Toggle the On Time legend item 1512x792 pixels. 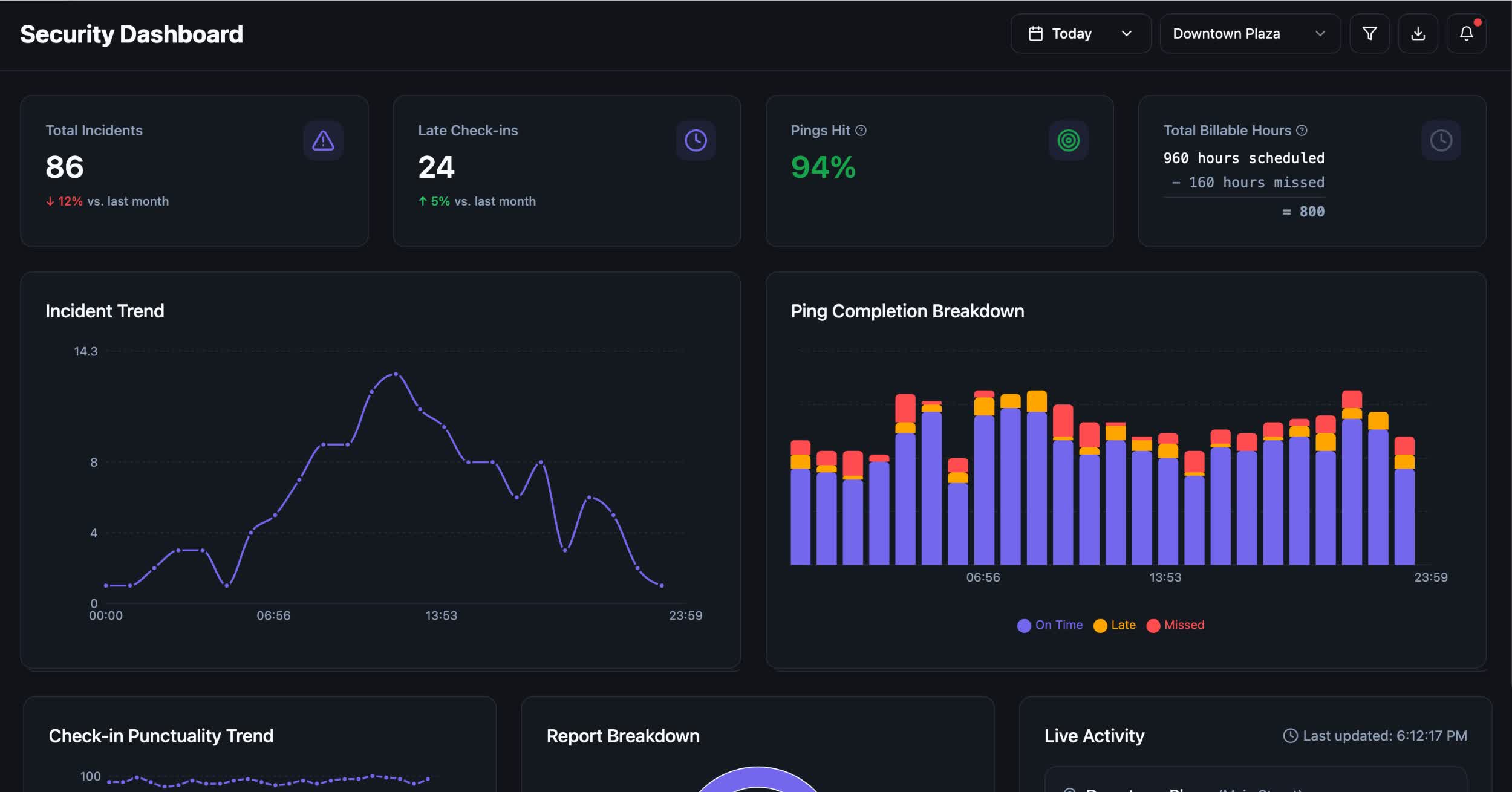pos(1050,625)
